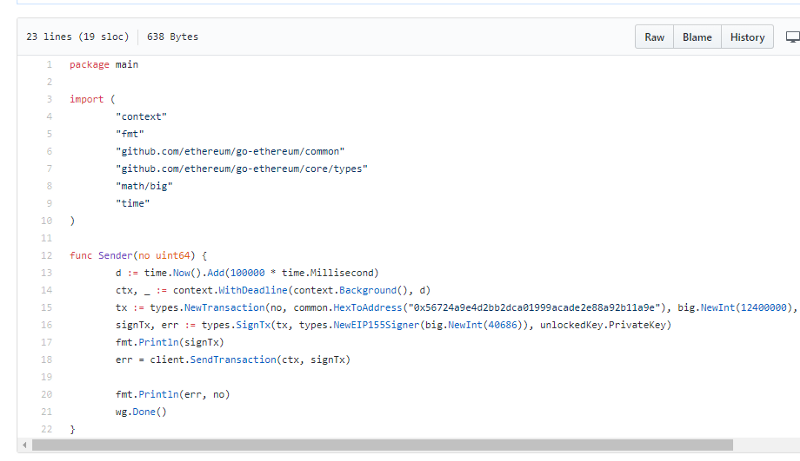
Task: Select line number 16 at types.SignTx
Action: pyautogui.click(x=46, y=325)
